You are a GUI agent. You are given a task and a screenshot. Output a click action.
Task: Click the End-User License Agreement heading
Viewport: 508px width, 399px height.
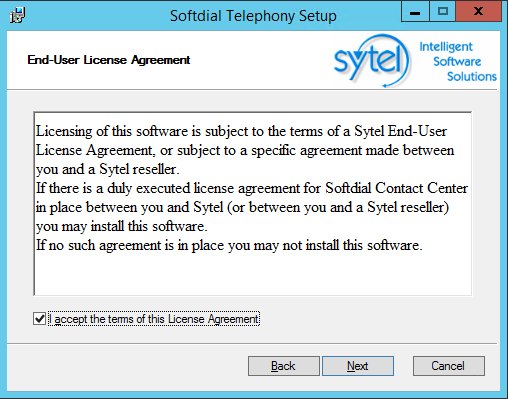click(x=109, y=60)
